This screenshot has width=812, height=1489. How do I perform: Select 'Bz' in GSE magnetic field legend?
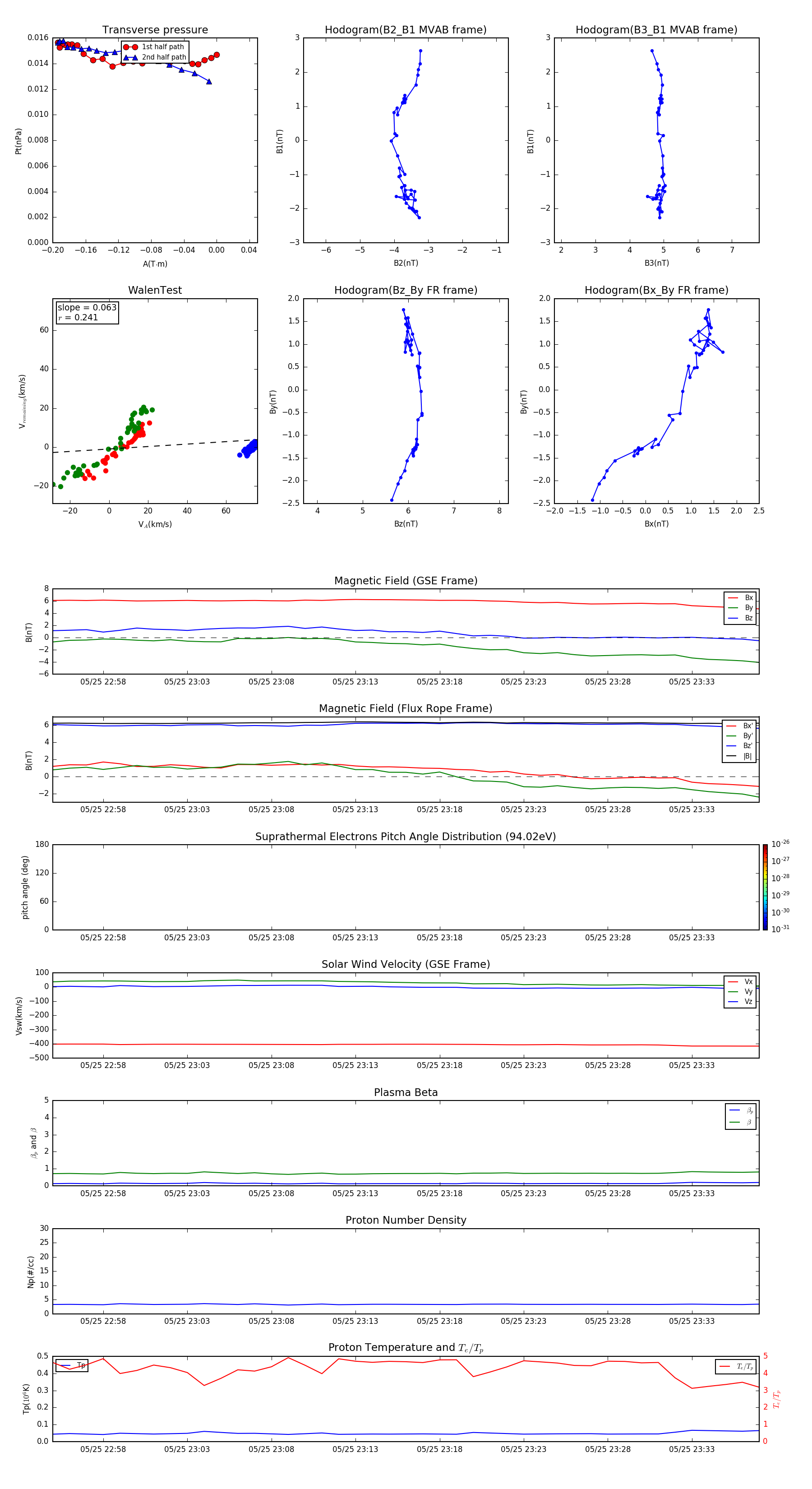[740, 618]
